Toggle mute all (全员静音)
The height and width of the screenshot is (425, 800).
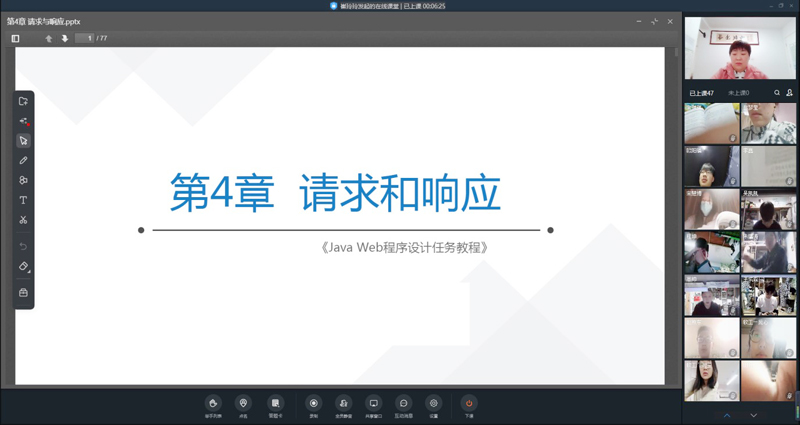343,405
